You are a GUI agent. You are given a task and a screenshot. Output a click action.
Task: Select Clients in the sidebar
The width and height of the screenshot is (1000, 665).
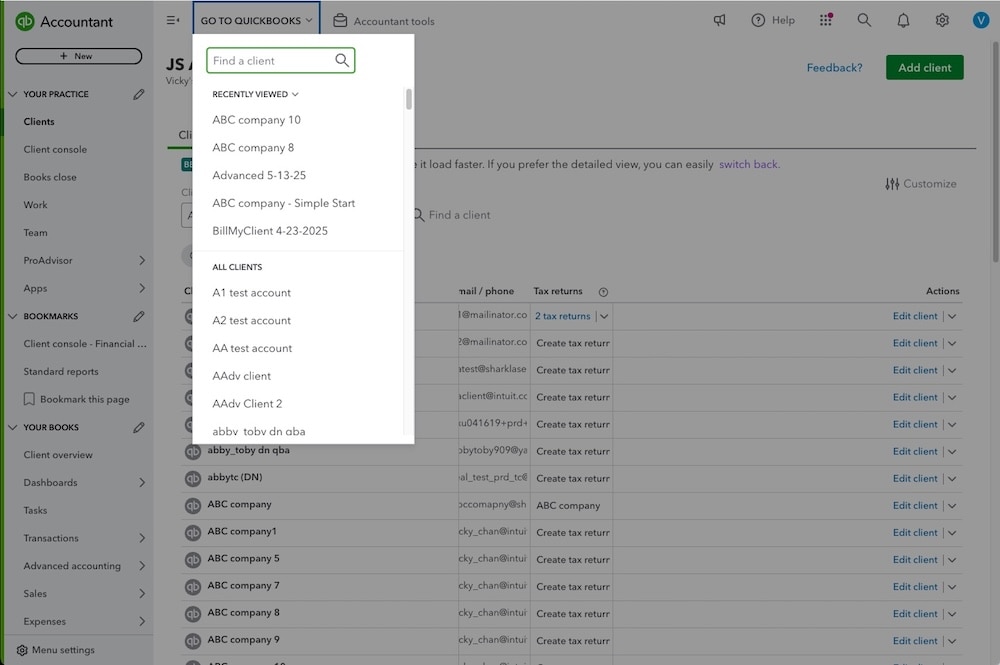click(x=36, y=121)
